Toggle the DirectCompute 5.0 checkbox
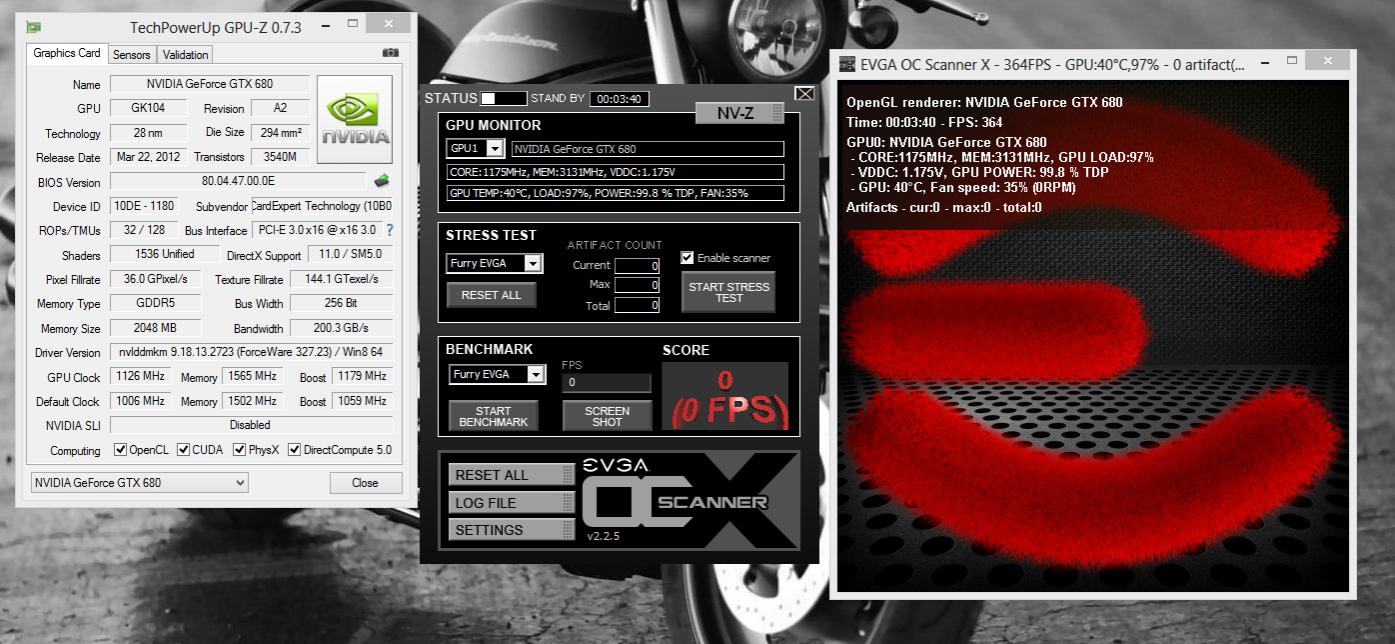 294,450
